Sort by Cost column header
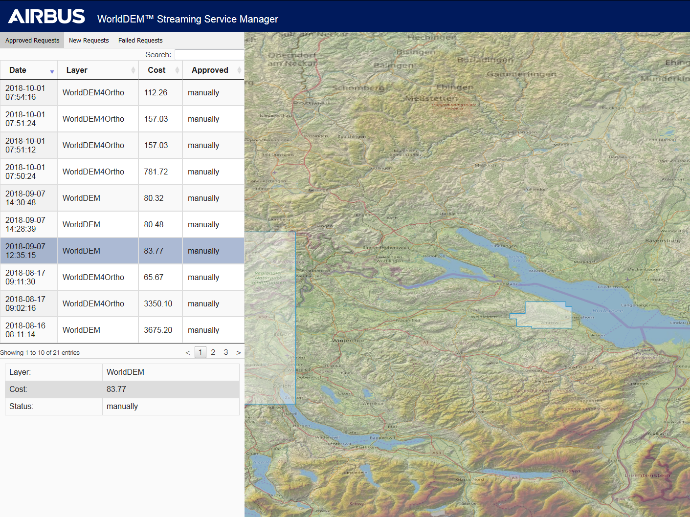Image resolution: width=690 pixels, height=517 pixels. [161, 70]
